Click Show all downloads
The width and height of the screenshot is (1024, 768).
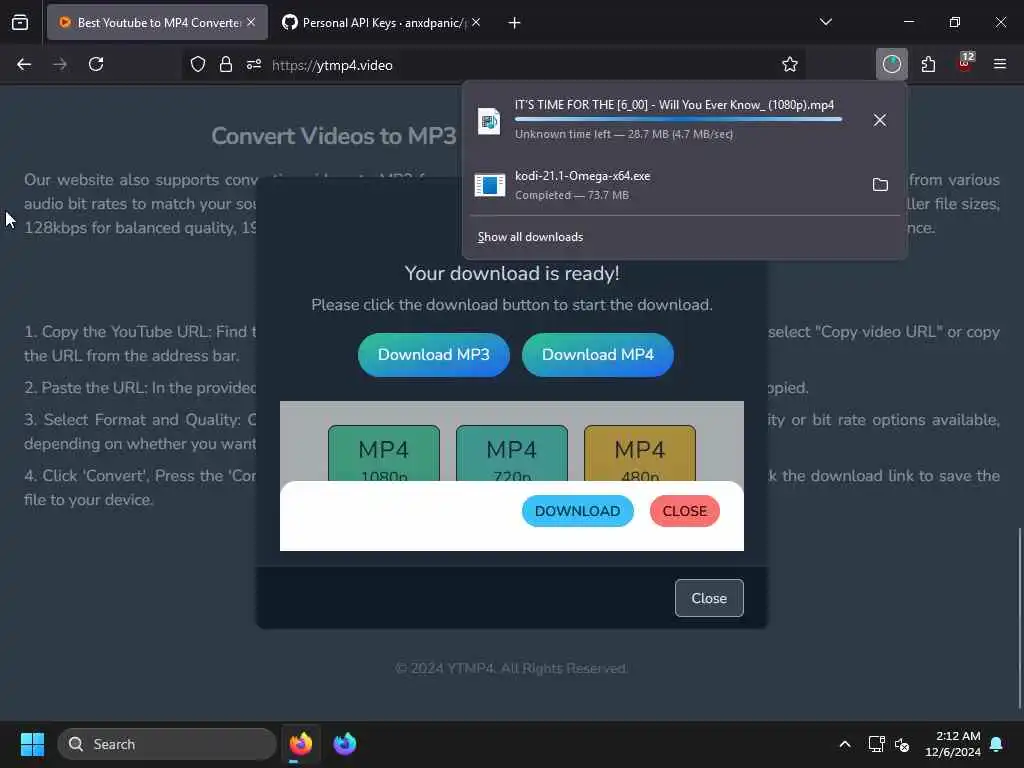530,237
